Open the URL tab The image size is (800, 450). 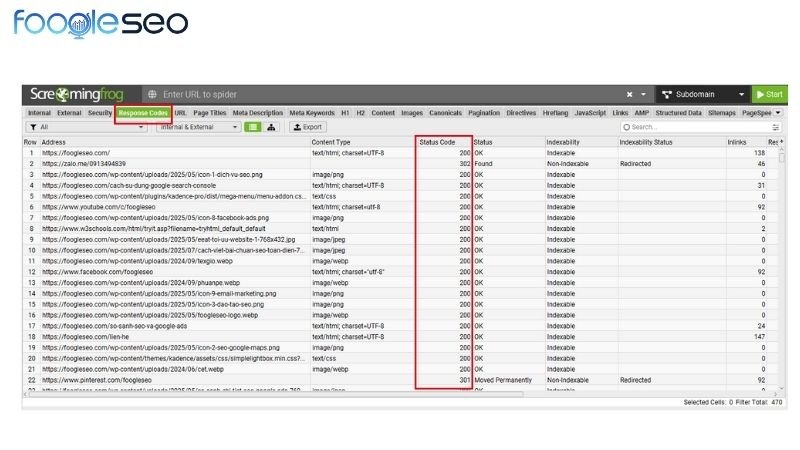tap(180, 113)
